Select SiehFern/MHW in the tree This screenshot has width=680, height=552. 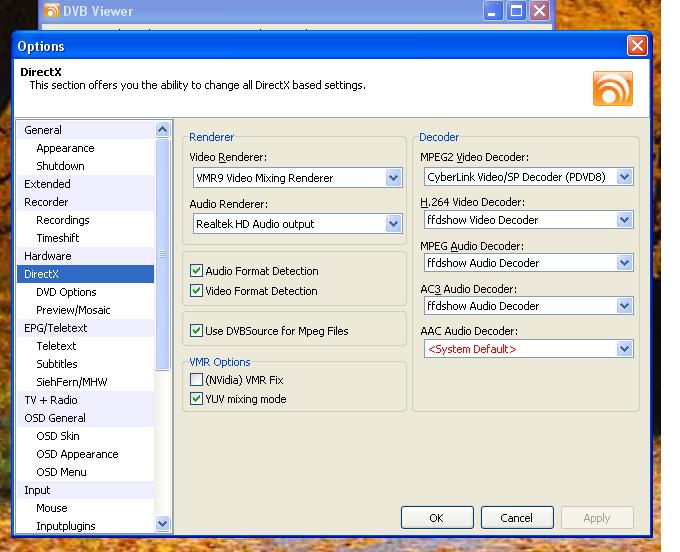(x=85, y=382)
